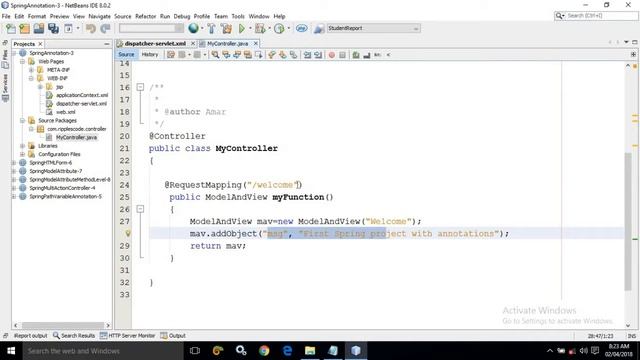The image size is (640, 360).
Task: Click the Shift Line Right icon
Action: (x=318, y=55)
